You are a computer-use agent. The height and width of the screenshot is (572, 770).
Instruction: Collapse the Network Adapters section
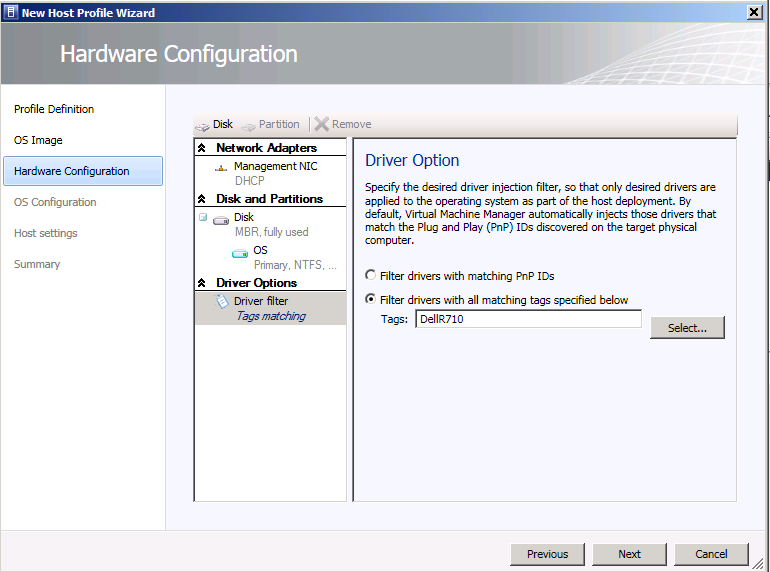pos(202,148)
